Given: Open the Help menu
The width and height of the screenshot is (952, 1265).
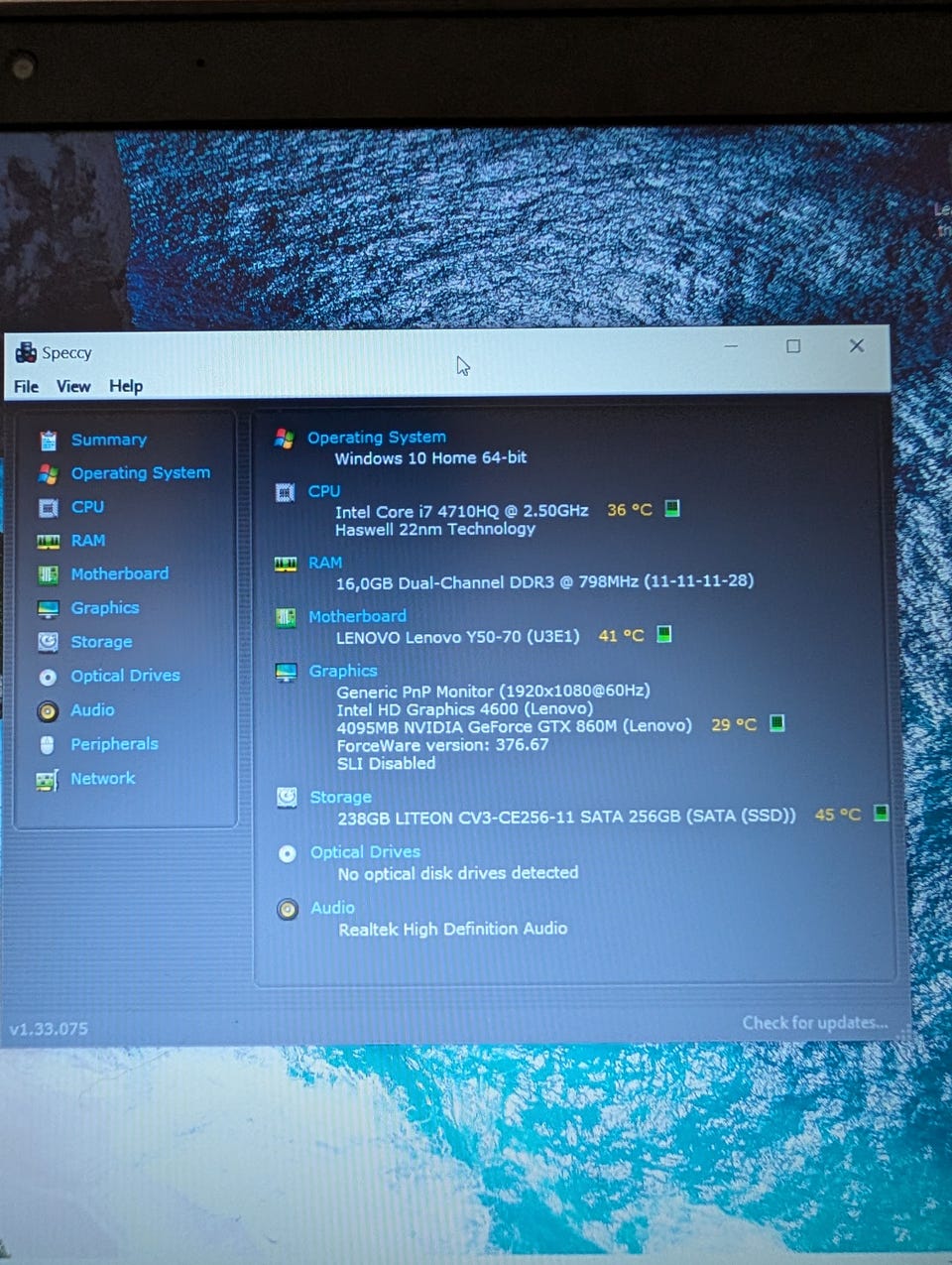Looking at the screenshot, I should tap(126, 386).
